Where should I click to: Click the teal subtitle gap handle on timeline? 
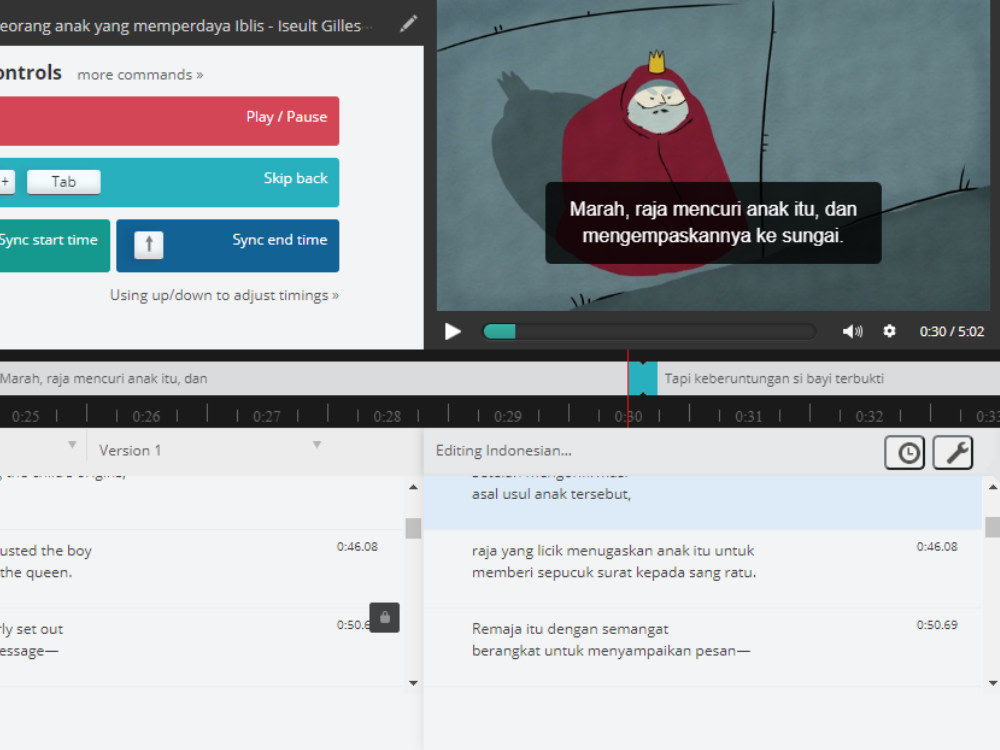(x=643, y=378)
